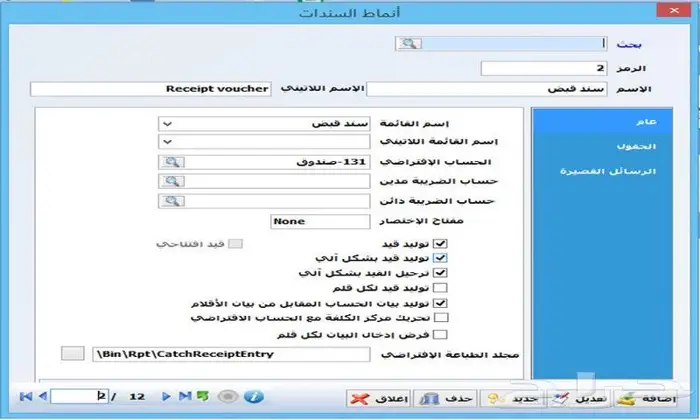The image size is (700, 420).
Task: Enable تحريك مركز الكلفة checkbox
Action: tap(441, 318)
